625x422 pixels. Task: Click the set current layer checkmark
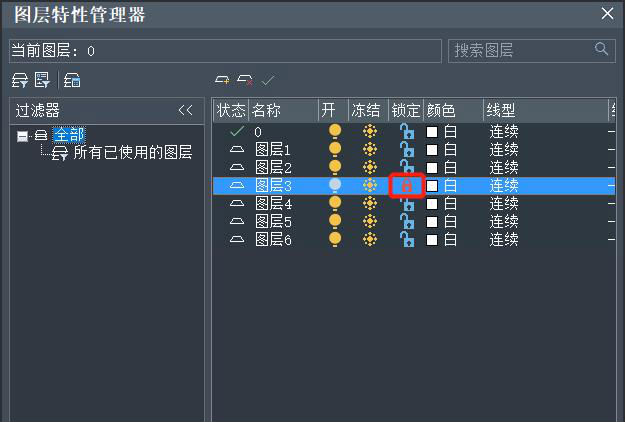tap(268, 80)
